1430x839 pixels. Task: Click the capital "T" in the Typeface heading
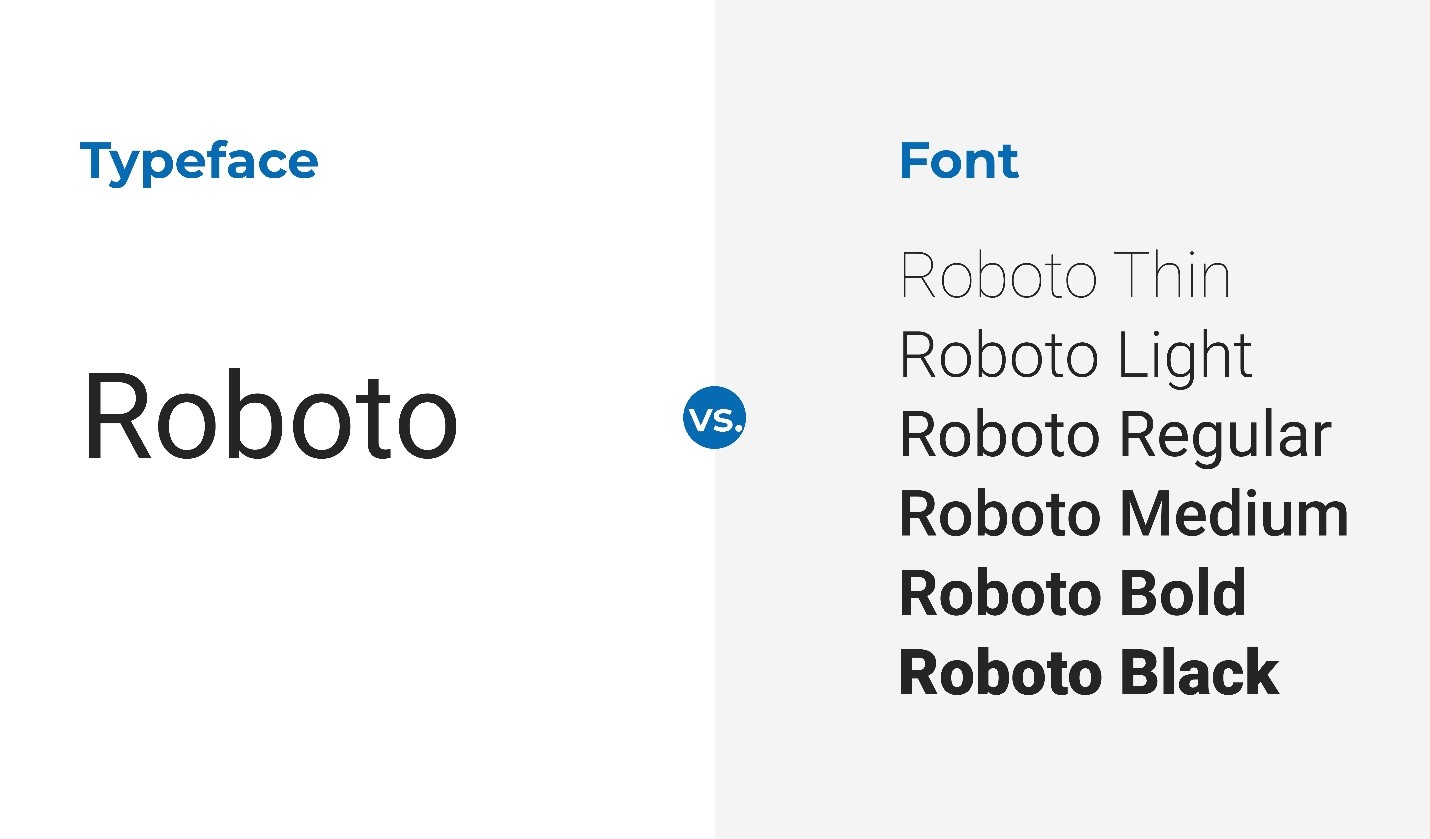pos(96,160)
